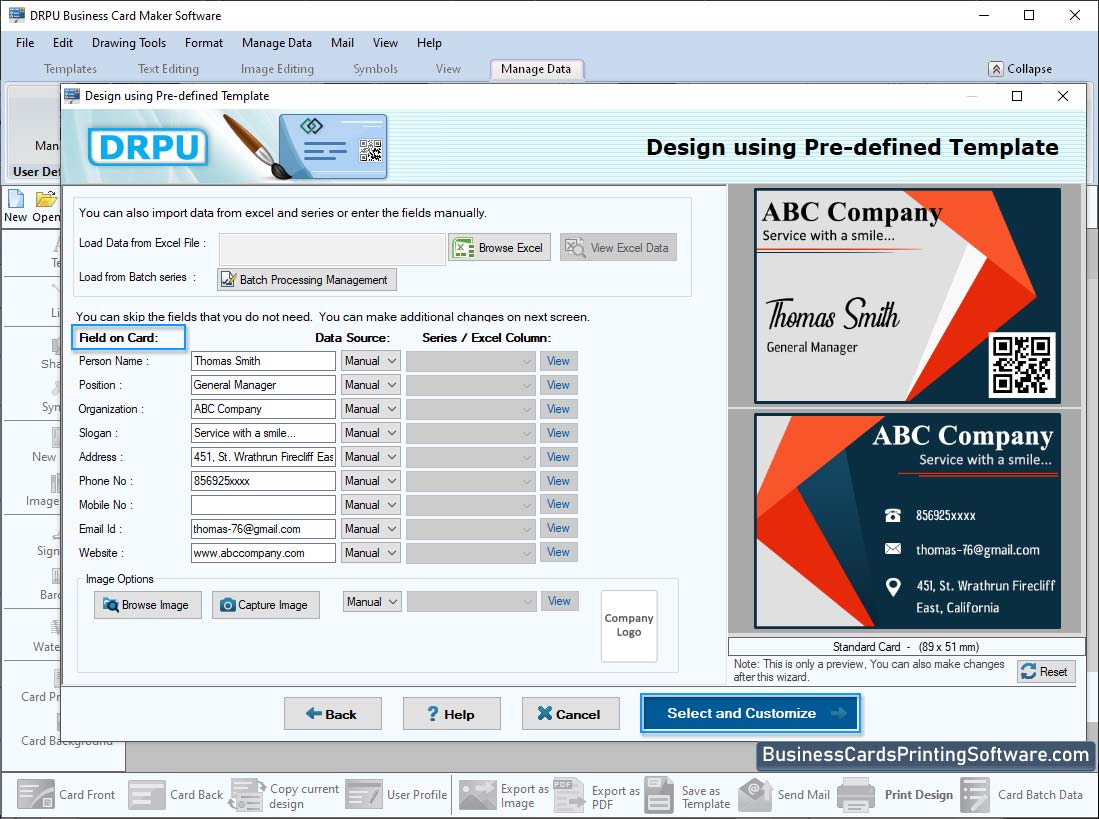Click the card front preview thumbnail

908,296
